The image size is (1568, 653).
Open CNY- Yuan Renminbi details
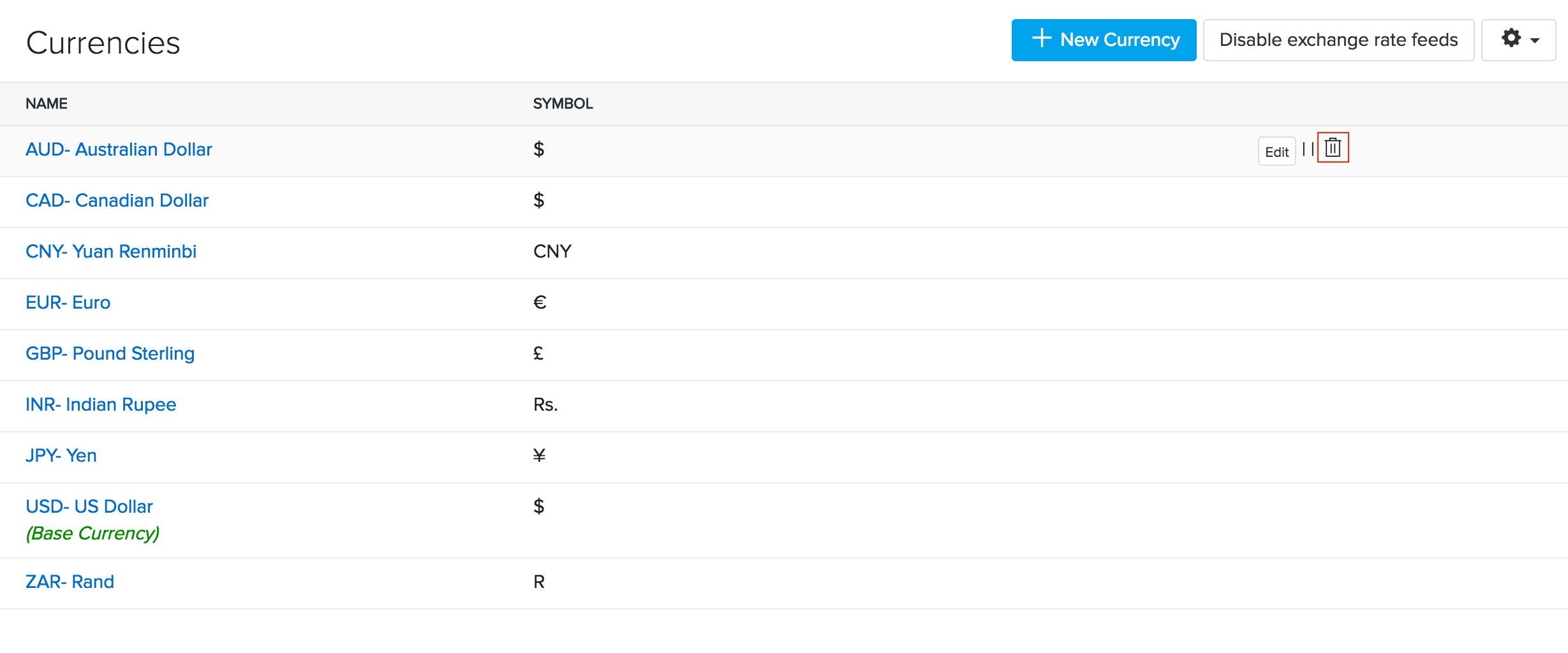tap(111, 251)
